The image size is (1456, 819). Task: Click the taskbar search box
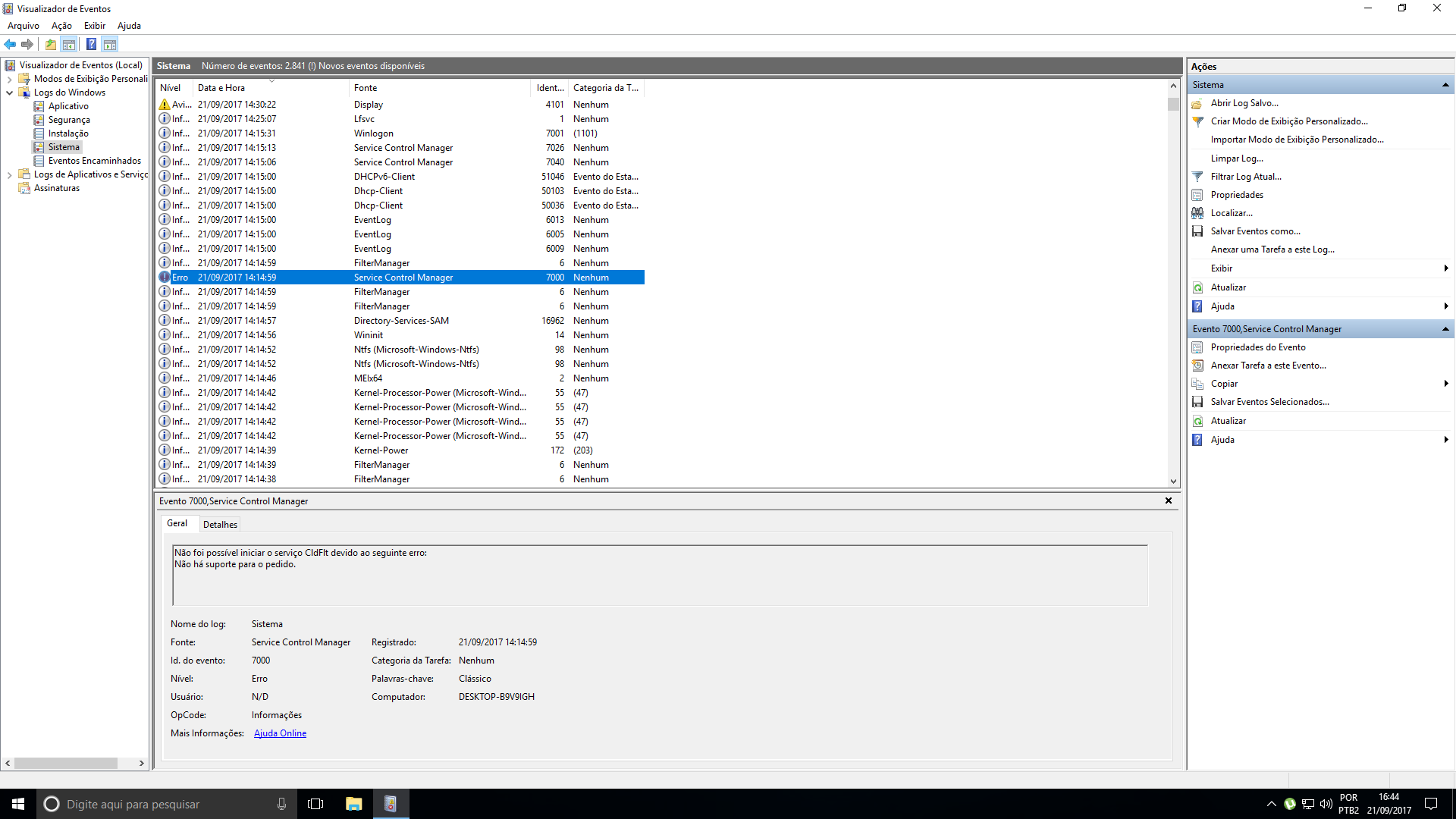click(167, 804)
